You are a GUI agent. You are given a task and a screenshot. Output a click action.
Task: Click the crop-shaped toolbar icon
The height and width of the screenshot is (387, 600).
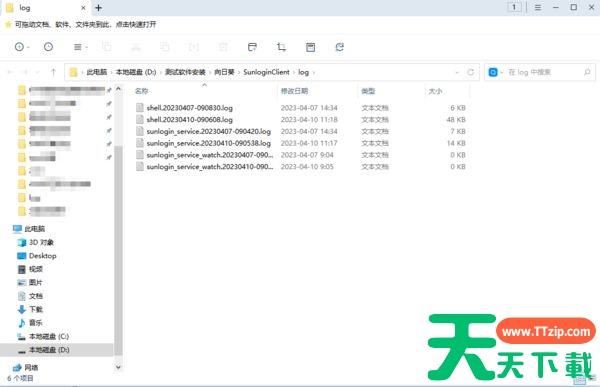click(281, 47)
